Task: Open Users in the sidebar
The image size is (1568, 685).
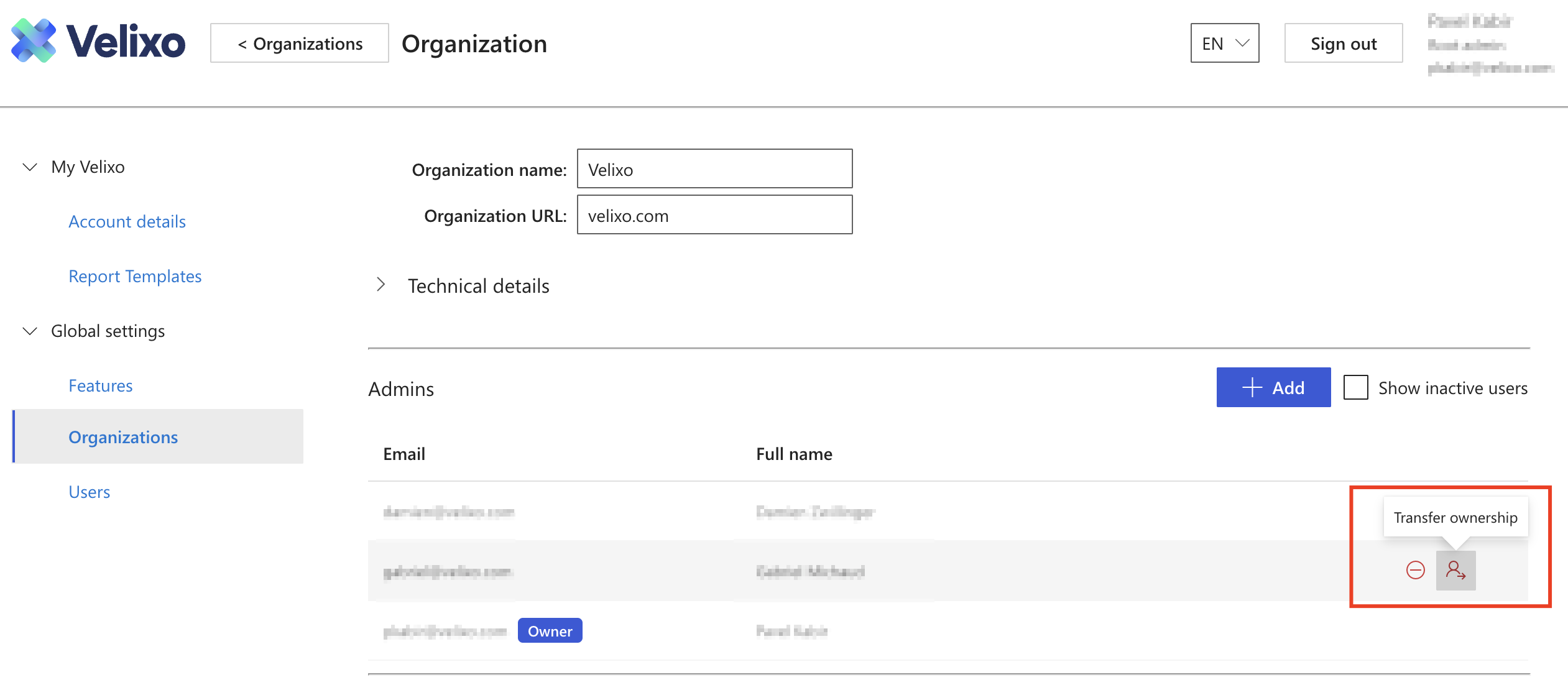Action: (x=89, y=492)
